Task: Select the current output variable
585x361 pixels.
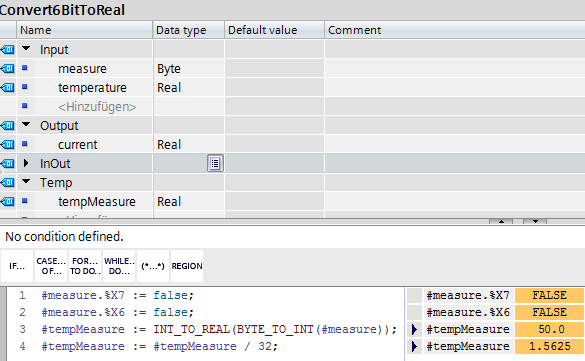Action: click(78, 144)
